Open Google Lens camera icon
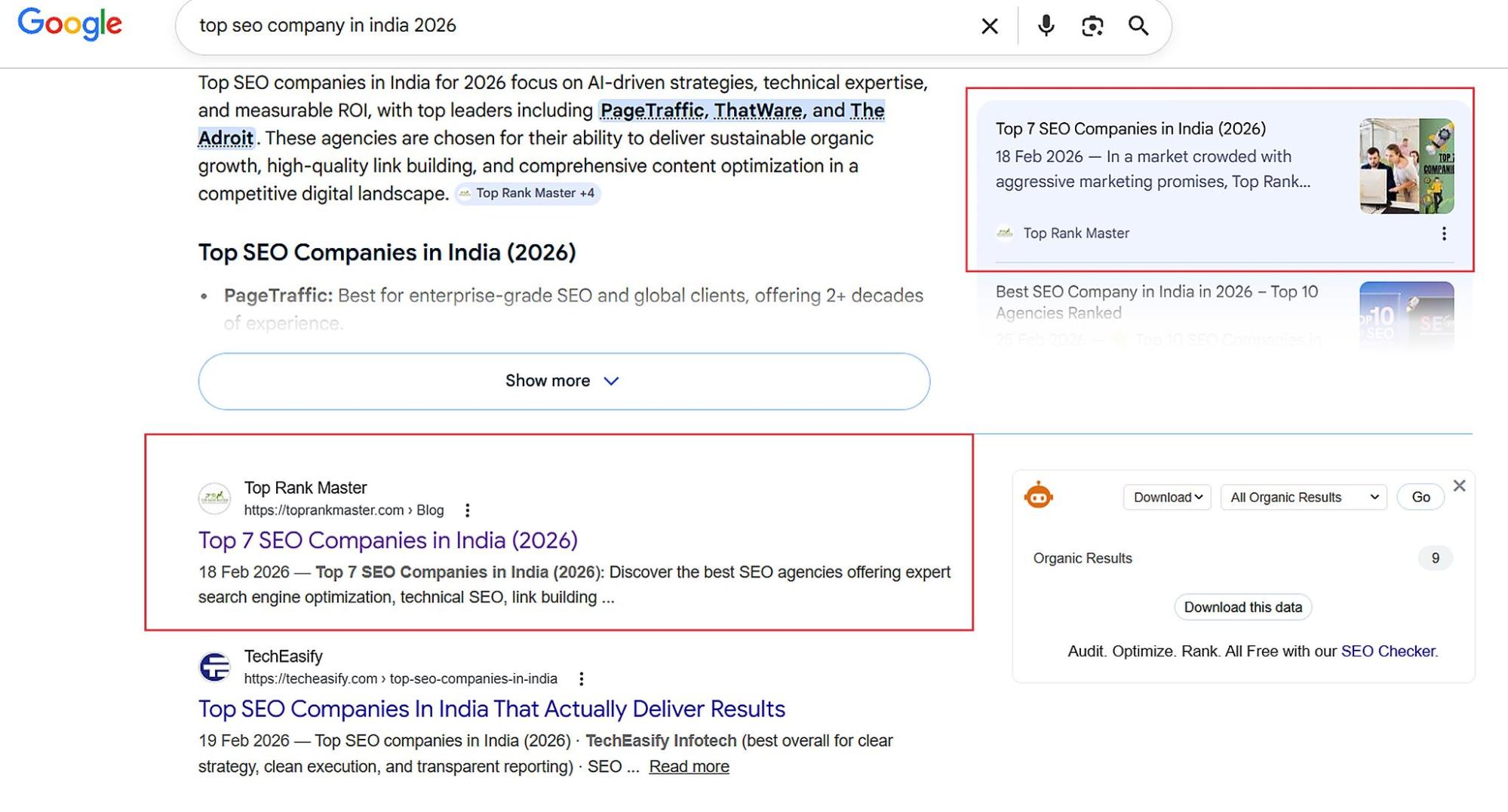Viewport: 1508px width, 812px height. click(x=1092, y=25)
